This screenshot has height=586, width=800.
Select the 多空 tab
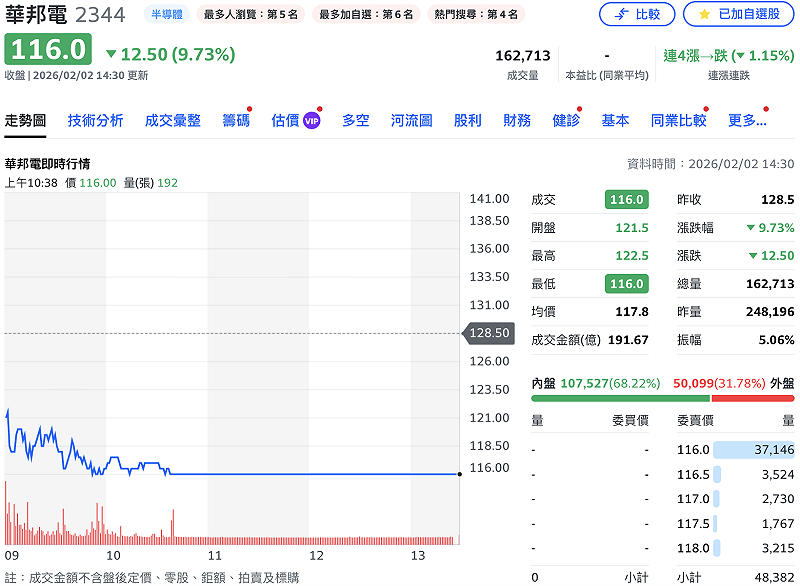(x=355, y=120)
